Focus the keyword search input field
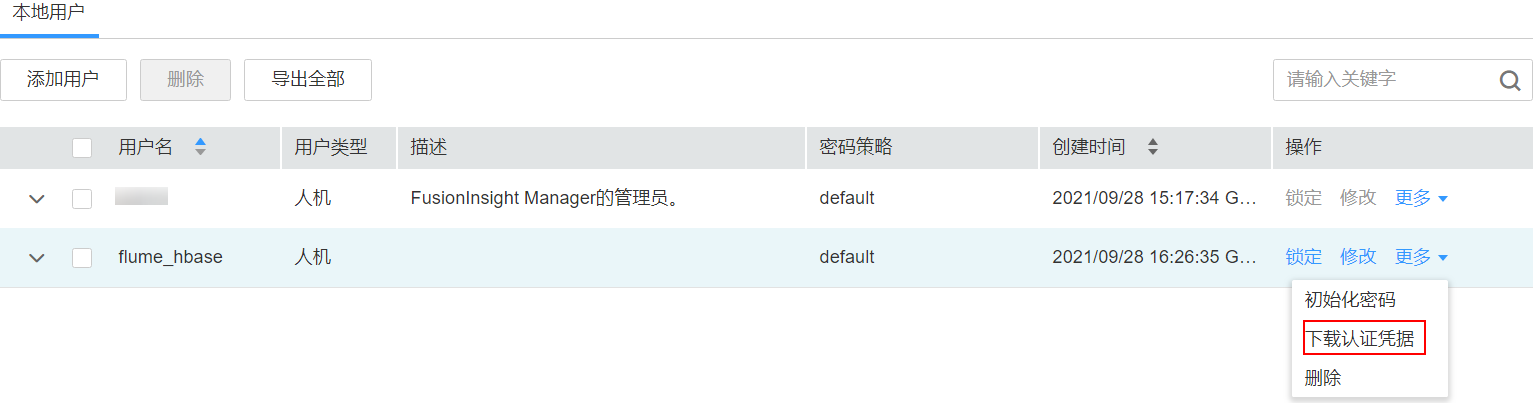 [x=1385, y=80]
